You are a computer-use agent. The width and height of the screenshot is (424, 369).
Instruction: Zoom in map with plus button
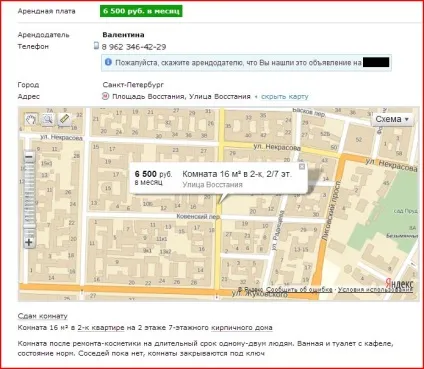click(29, 242)
